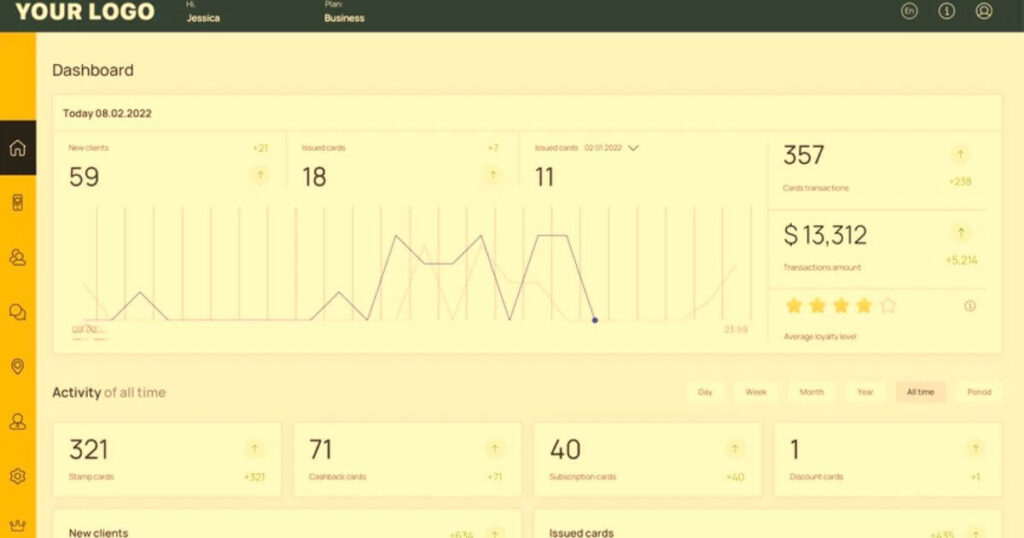Click the Average loyalty level label
1024x538 pixels.
(820, 337)
